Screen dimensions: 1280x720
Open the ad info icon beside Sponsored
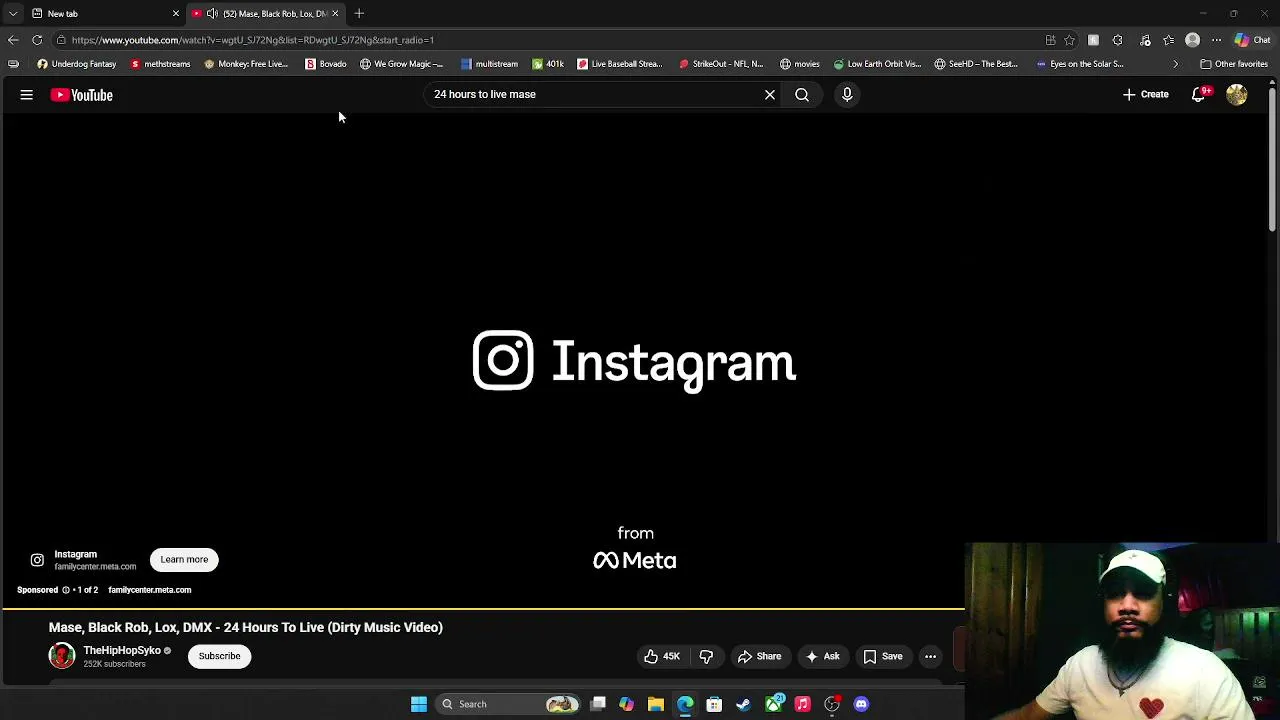66,590
